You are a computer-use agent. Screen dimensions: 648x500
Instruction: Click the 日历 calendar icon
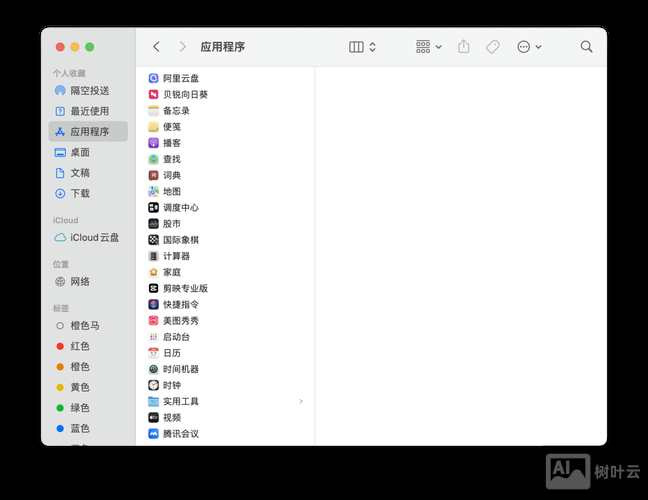153,353
